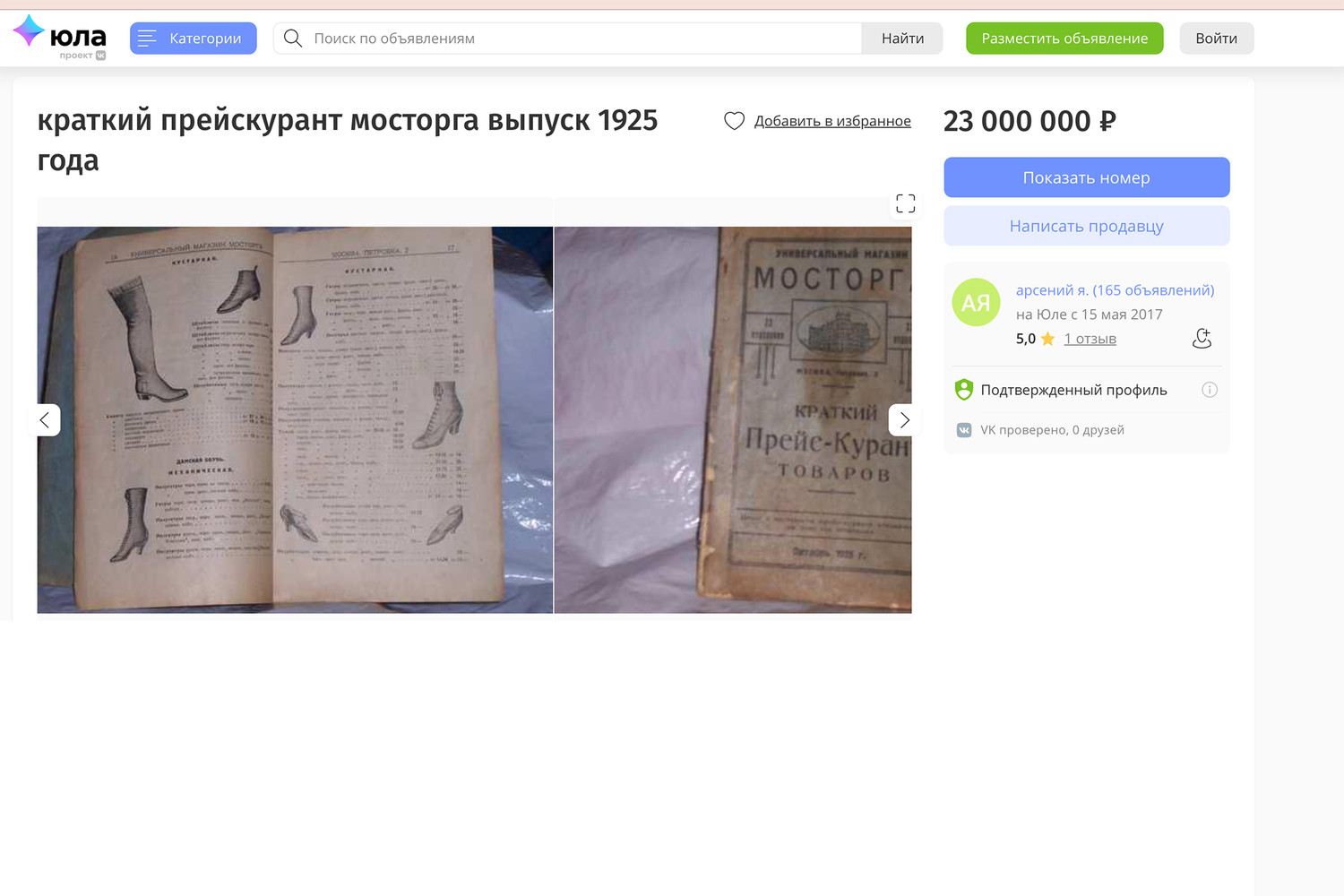
Task: Show next photo with right arrow
Action: (x=904, y=419)
